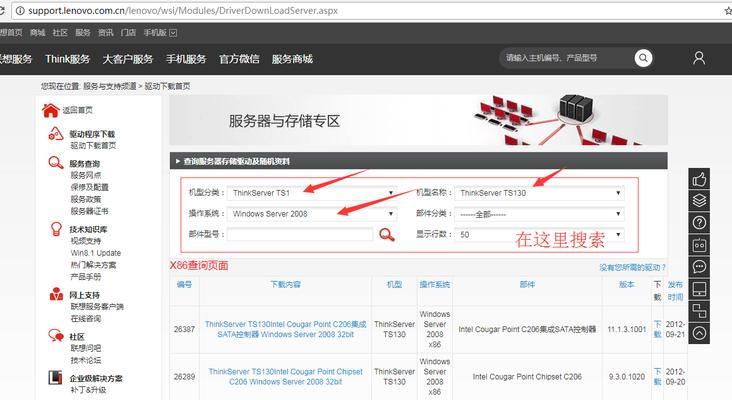Click the 部件型号 text input field
The width and height of the screenshot is (732, 400).
pos(300,234)
